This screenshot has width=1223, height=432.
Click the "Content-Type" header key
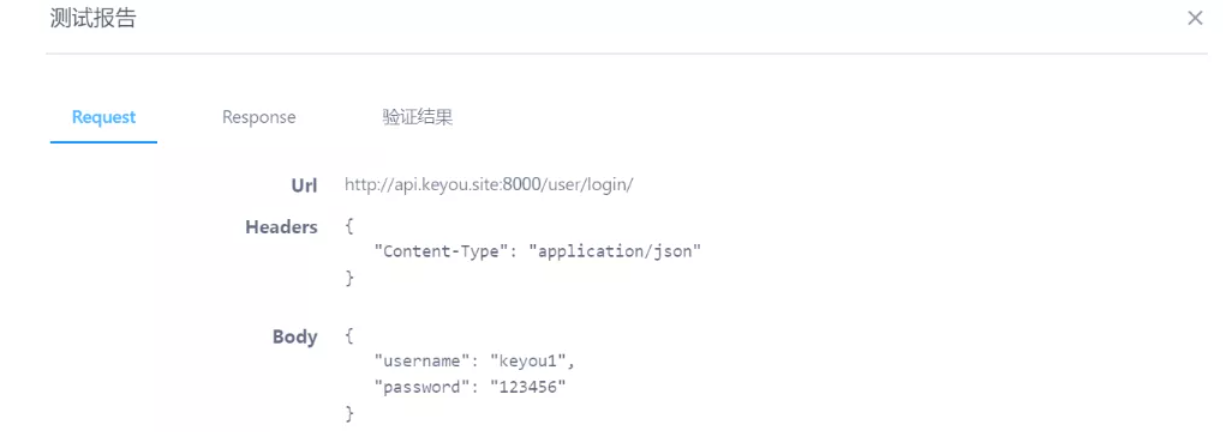(x=436, y=252)
